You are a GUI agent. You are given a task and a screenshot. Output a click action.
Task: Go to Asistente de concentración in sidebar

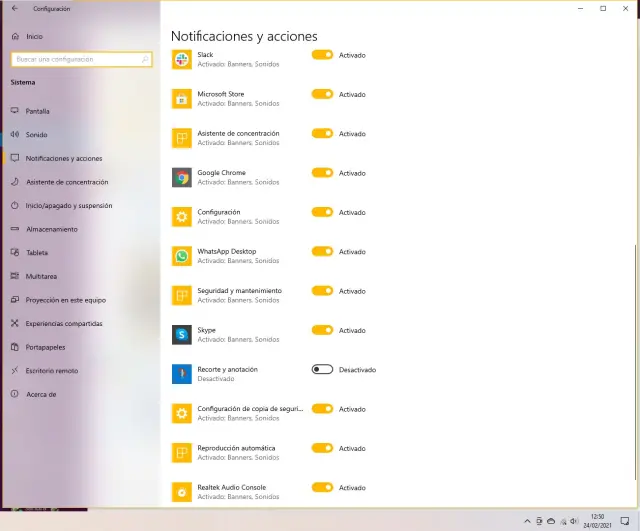(67, 182)
